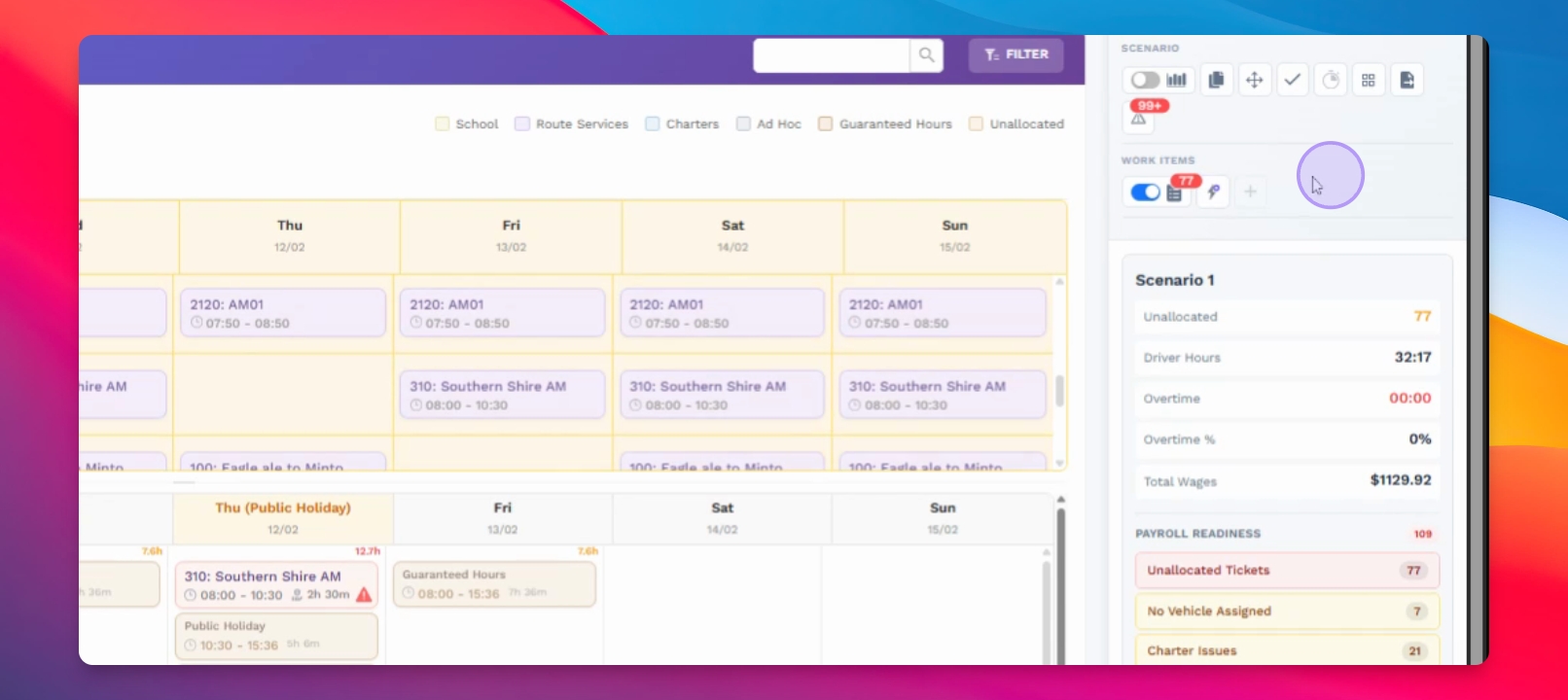Screen dimensions: 1568x700
Task: Select Saturday's unallocated 310: Southern Shire AM card
Action: coord(723,395)
